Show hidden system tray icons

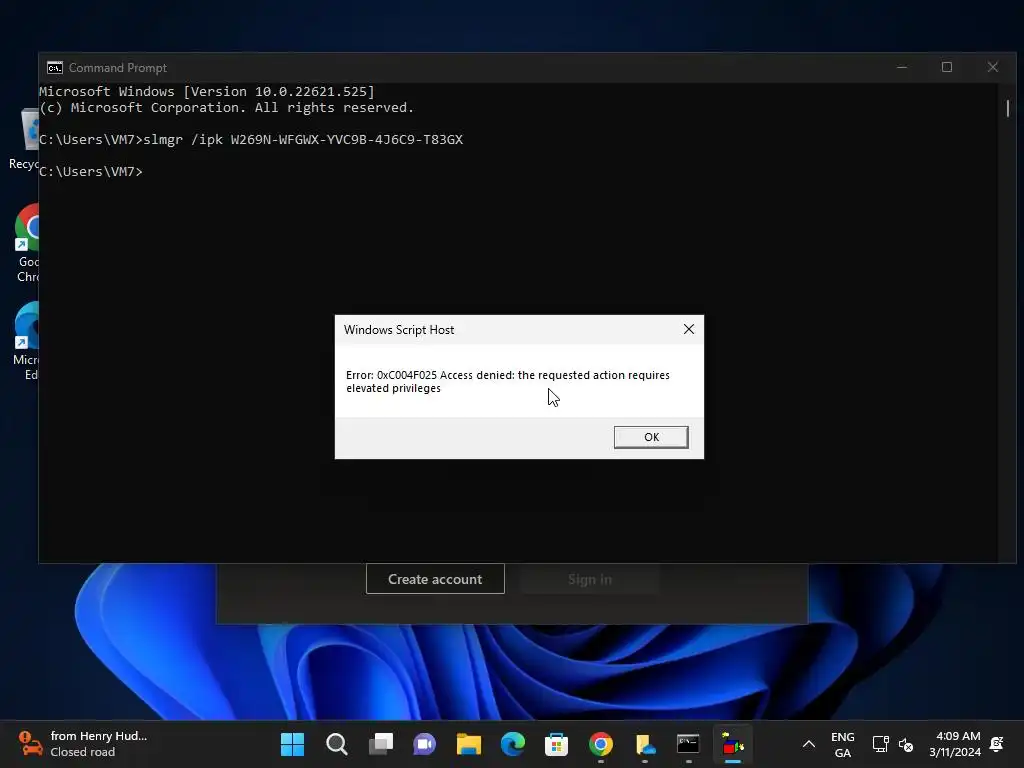(x=808, y=744)
